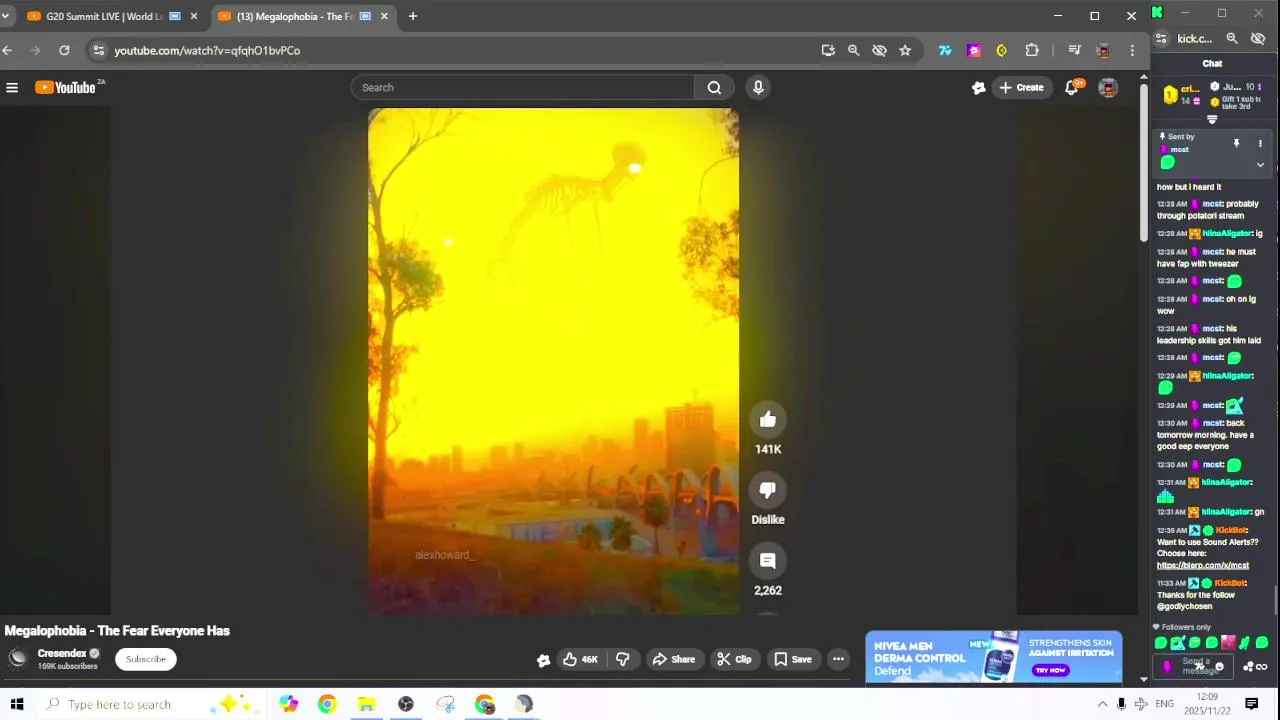Start voice search with the microphone icon
The width and height of the screenshot is (1280, 720).
click(758, 88)
